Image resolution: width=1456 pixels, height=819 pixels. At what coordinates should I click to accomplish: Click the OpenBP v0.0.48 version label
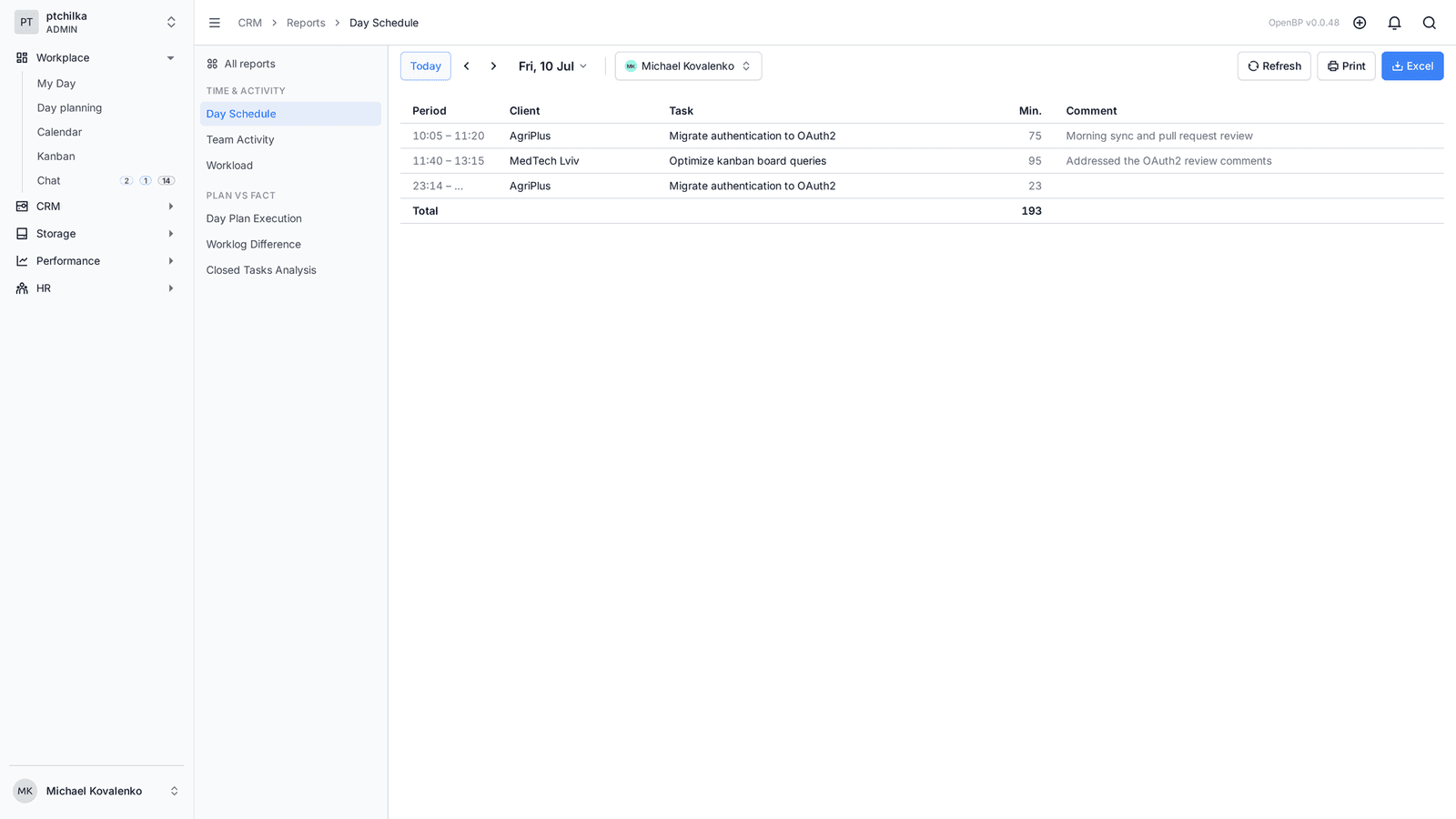click(x=1304, y=23)
